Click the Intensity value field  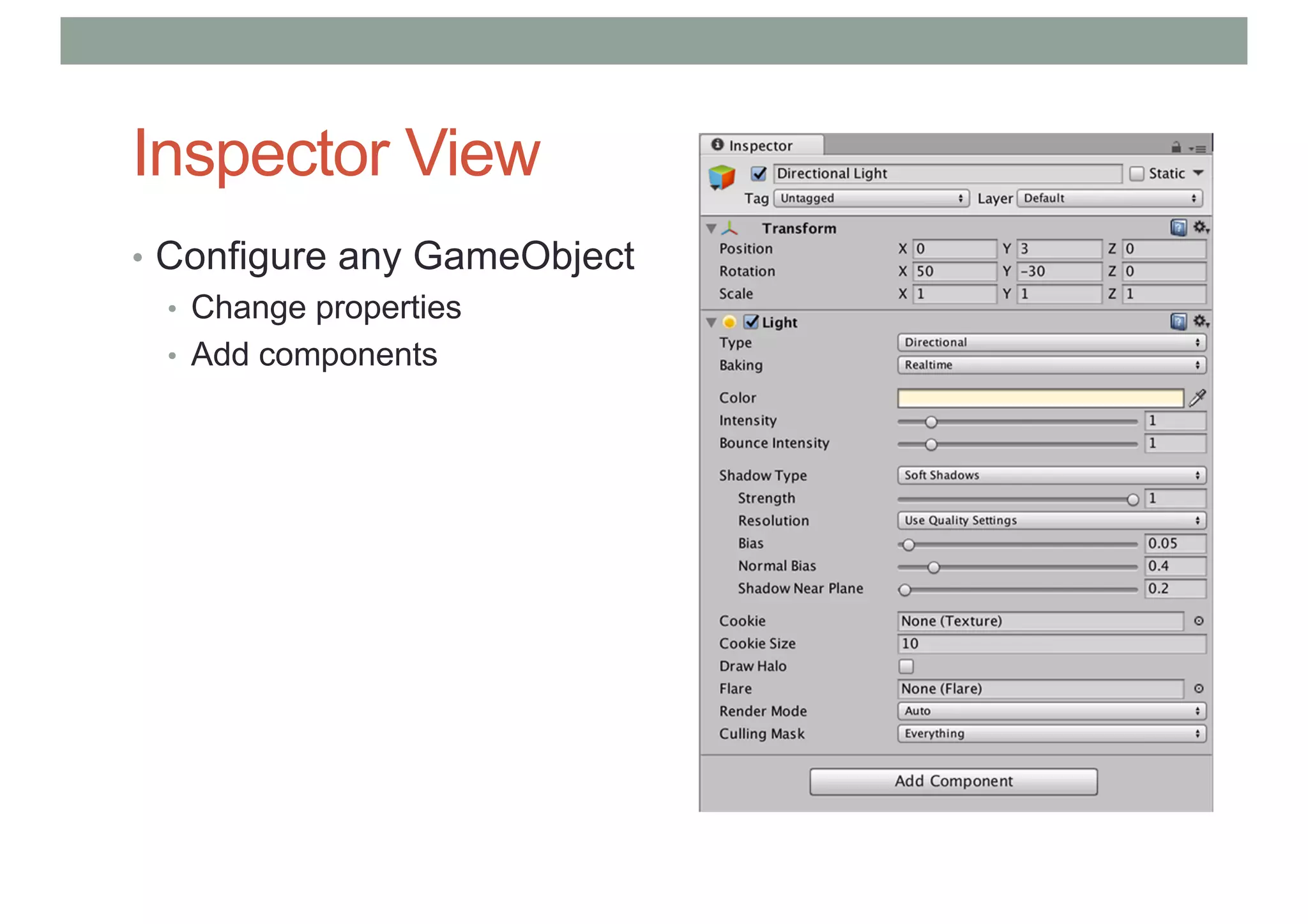(1175, 421)
